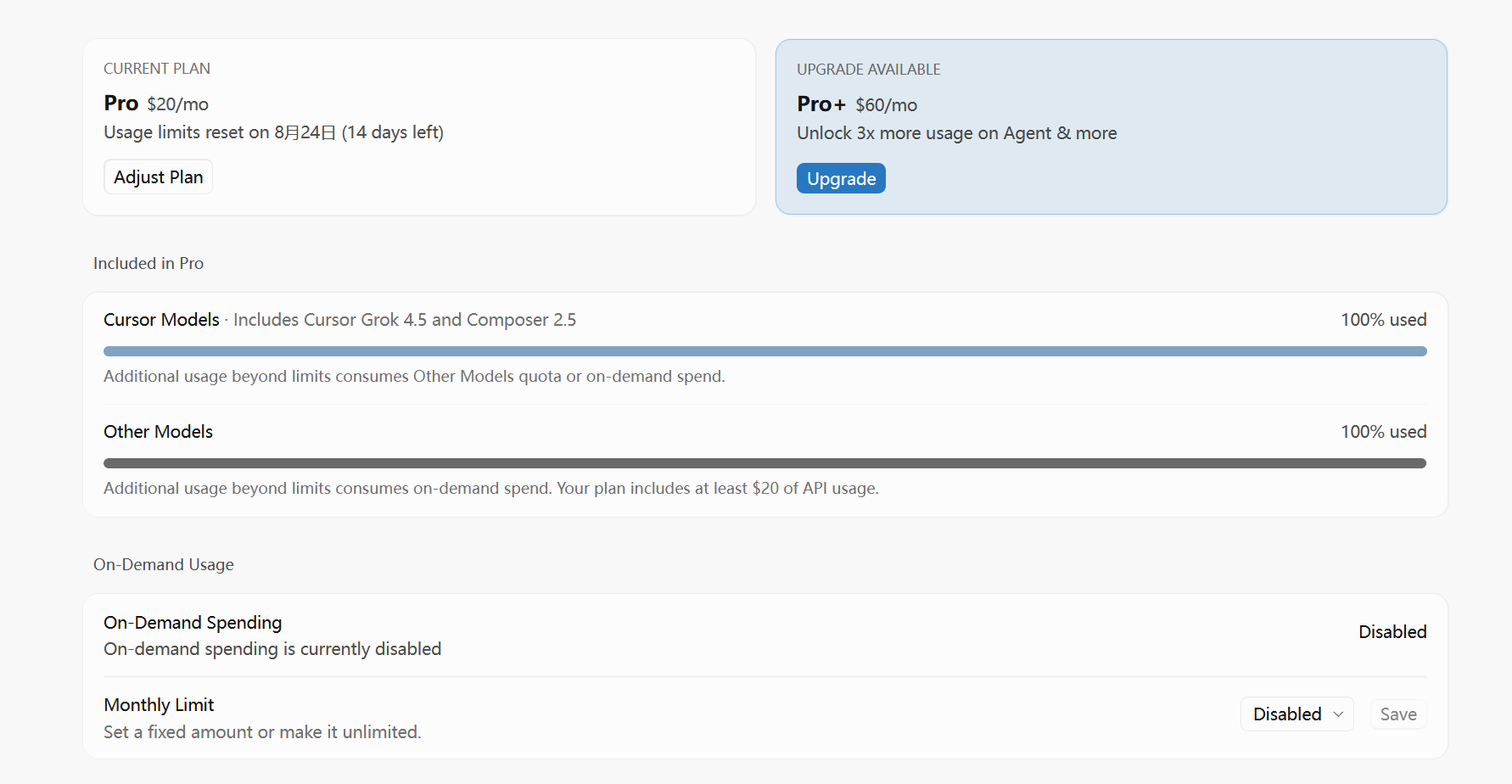Click the Other Models usage progress bar
This screenshot has height=784, width=1512.
764,463
